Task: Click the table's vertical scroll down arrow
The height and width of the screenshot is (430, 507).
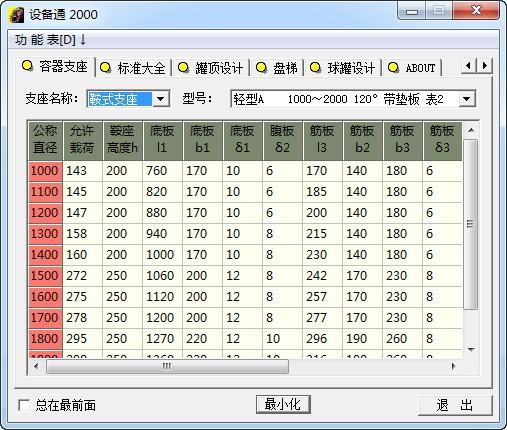Action: pos(471,350)
